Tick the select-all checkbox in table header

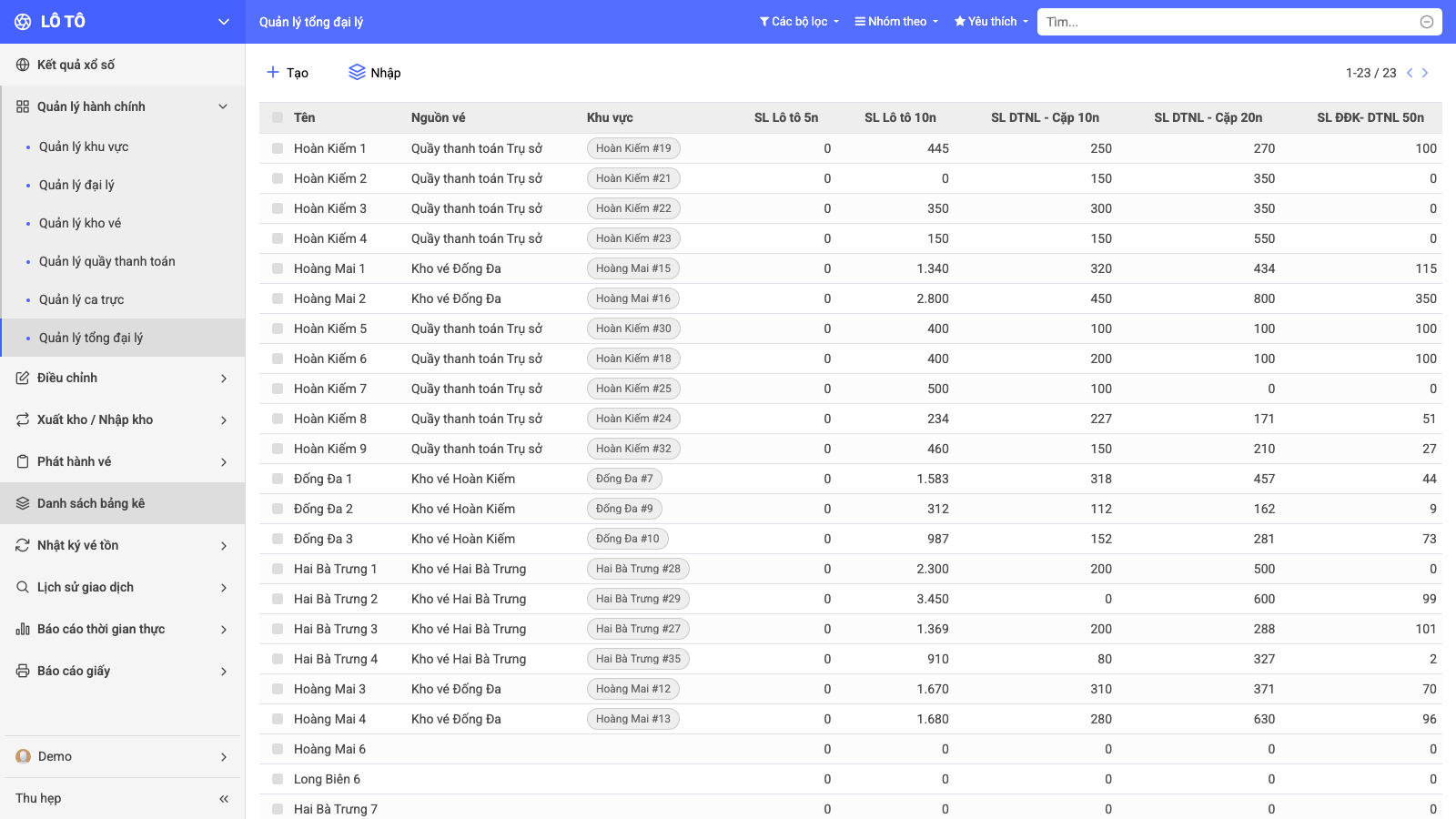pos(278,117)
